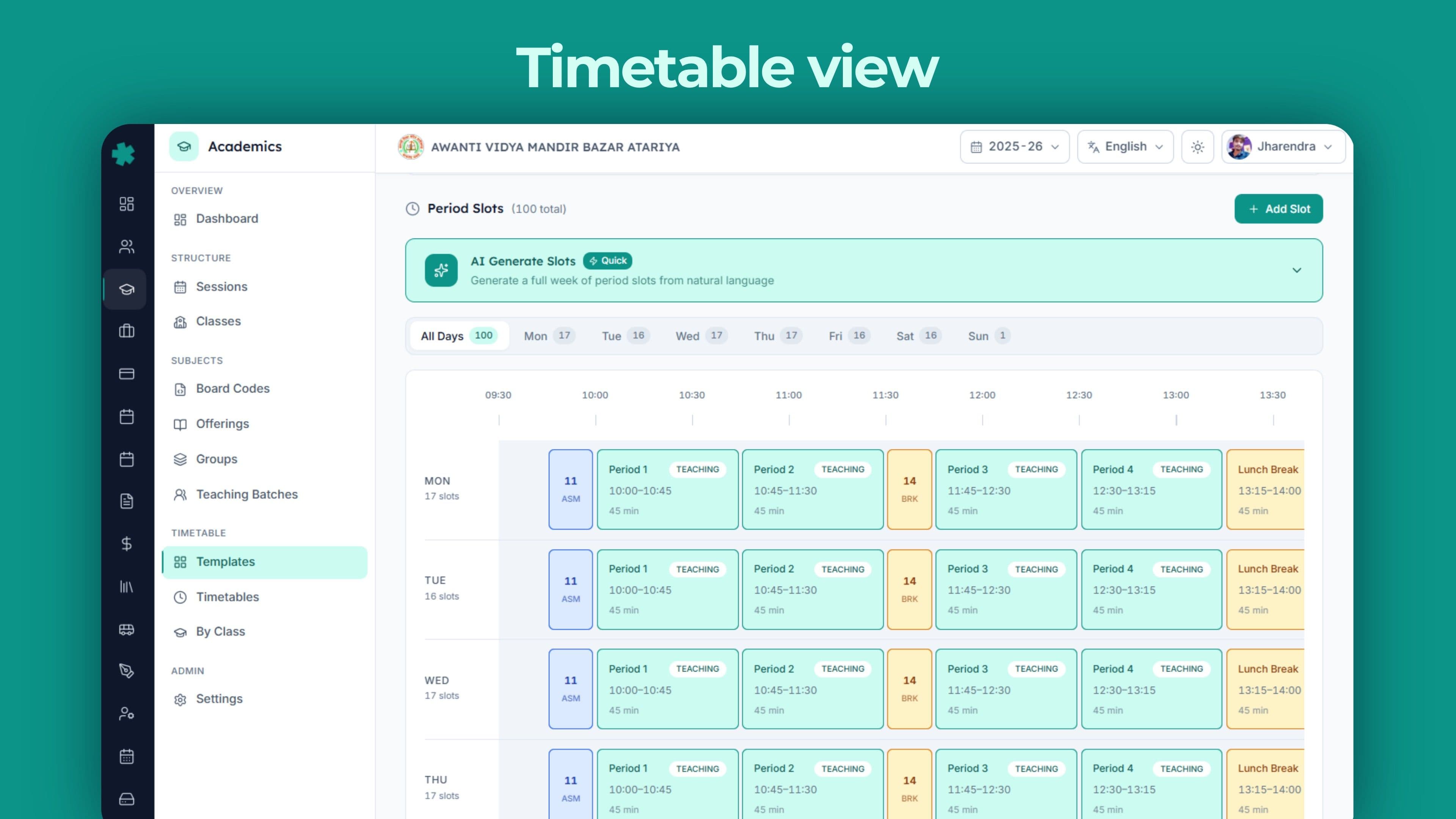Viewport: 1456px width, 819px height.
Task: Open Settings in the sidebar
Action: coord(265,698)
